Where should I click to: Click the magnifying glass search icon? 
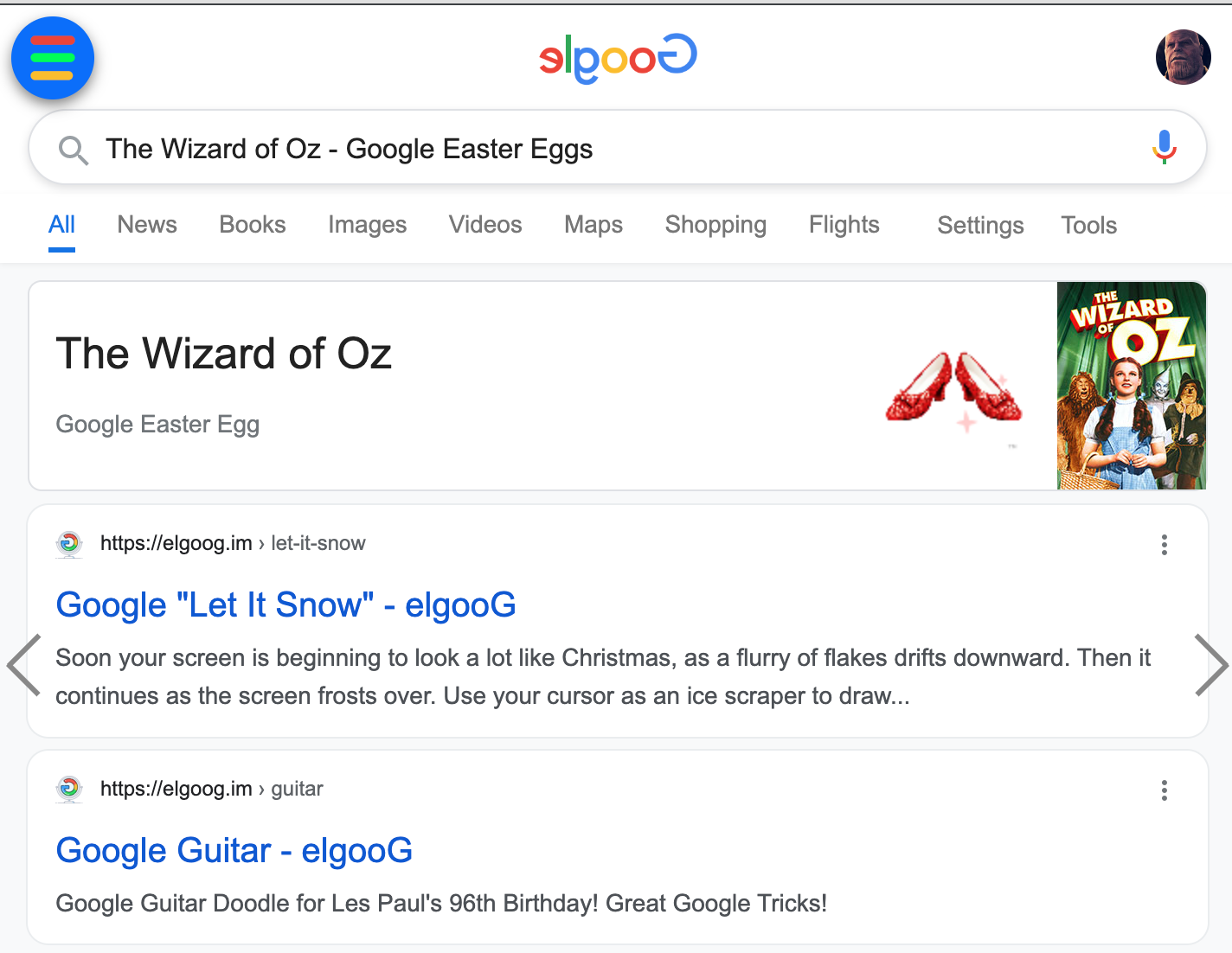tap(73, 150)
